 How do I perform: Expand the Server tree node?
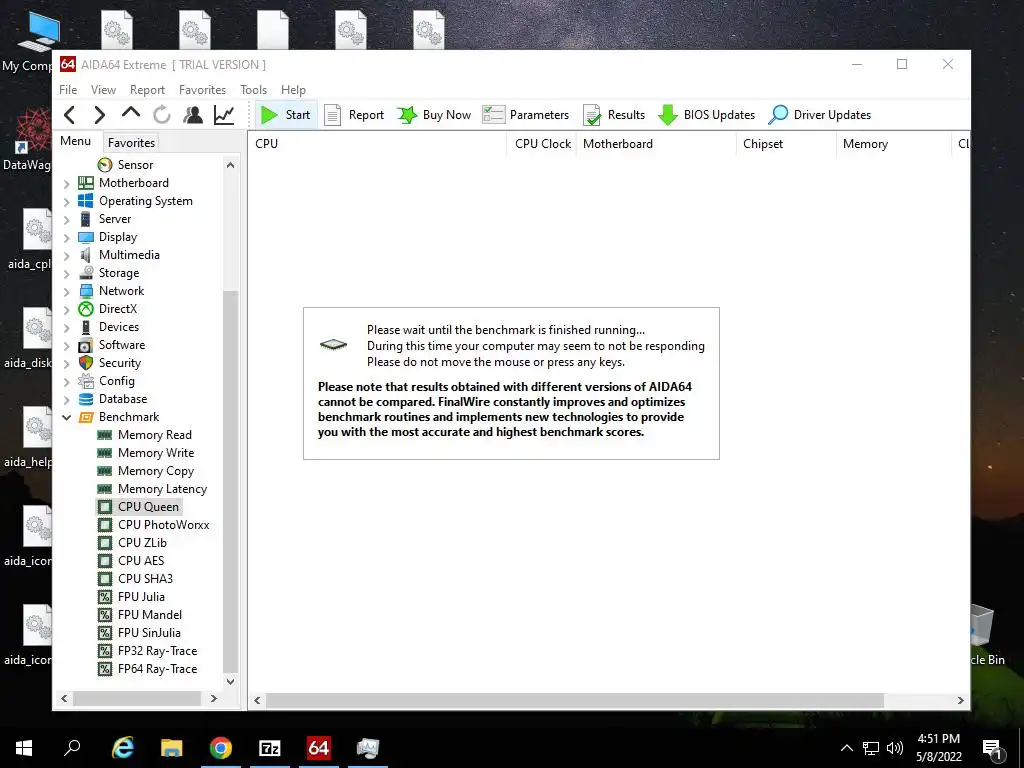pos(67,219)
